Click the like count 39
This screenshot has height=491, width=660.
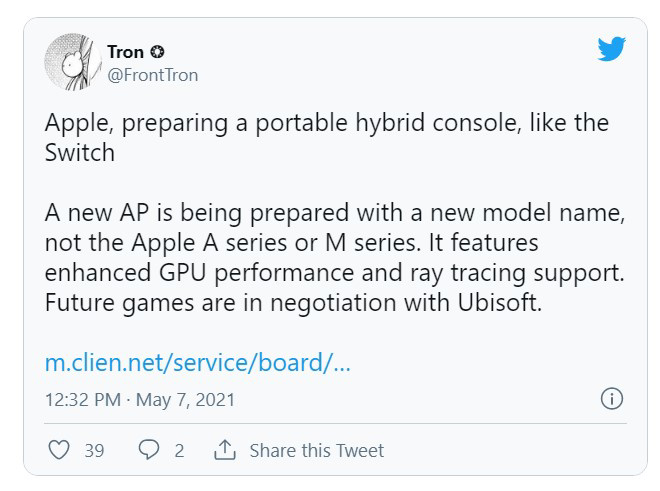coord(94,450)
